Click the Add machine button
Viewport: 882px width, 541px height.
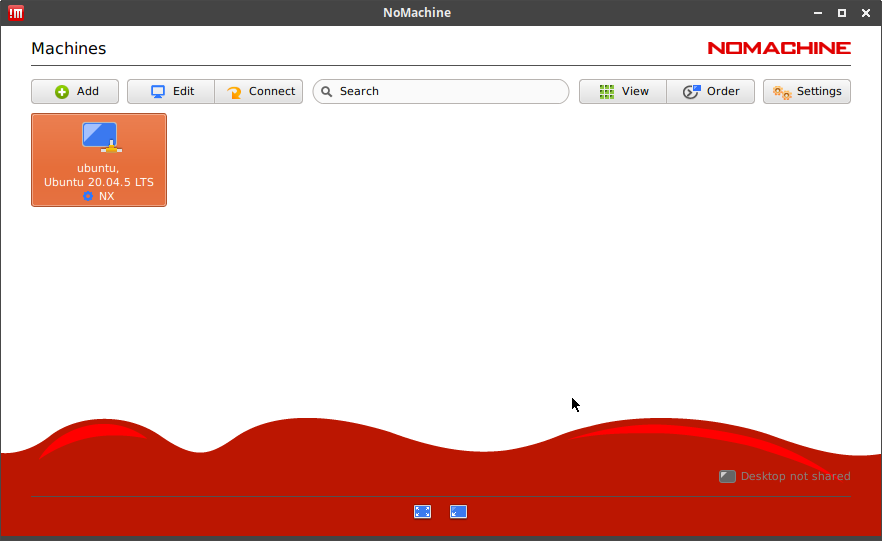[x=75, y=92]
